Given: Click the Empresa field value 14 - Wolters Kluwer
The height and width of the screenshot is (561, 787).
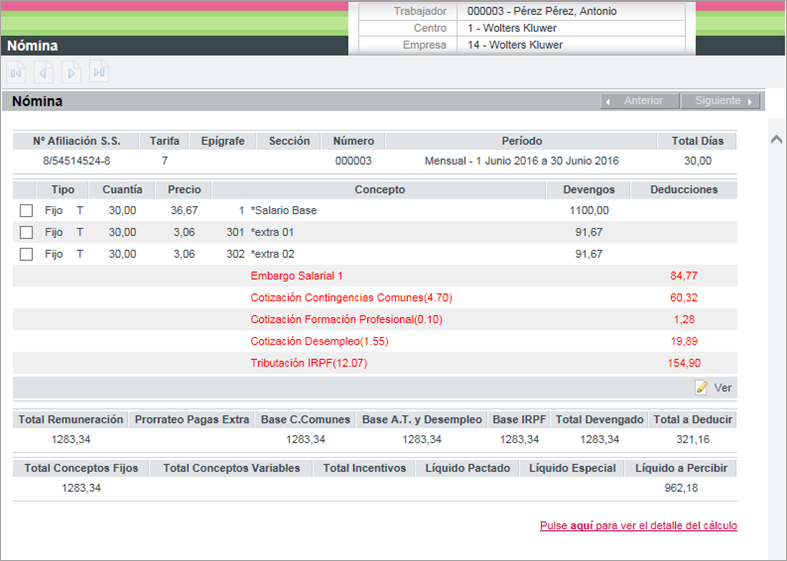Looking at the screenshot, I should tap(515, 45).
